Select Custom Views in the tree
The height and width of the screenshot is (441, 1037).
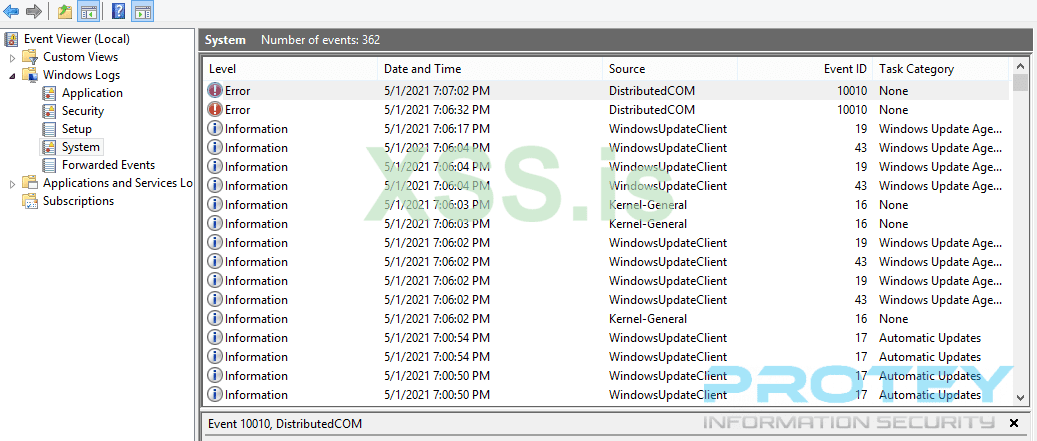click(x=81, y=57)
